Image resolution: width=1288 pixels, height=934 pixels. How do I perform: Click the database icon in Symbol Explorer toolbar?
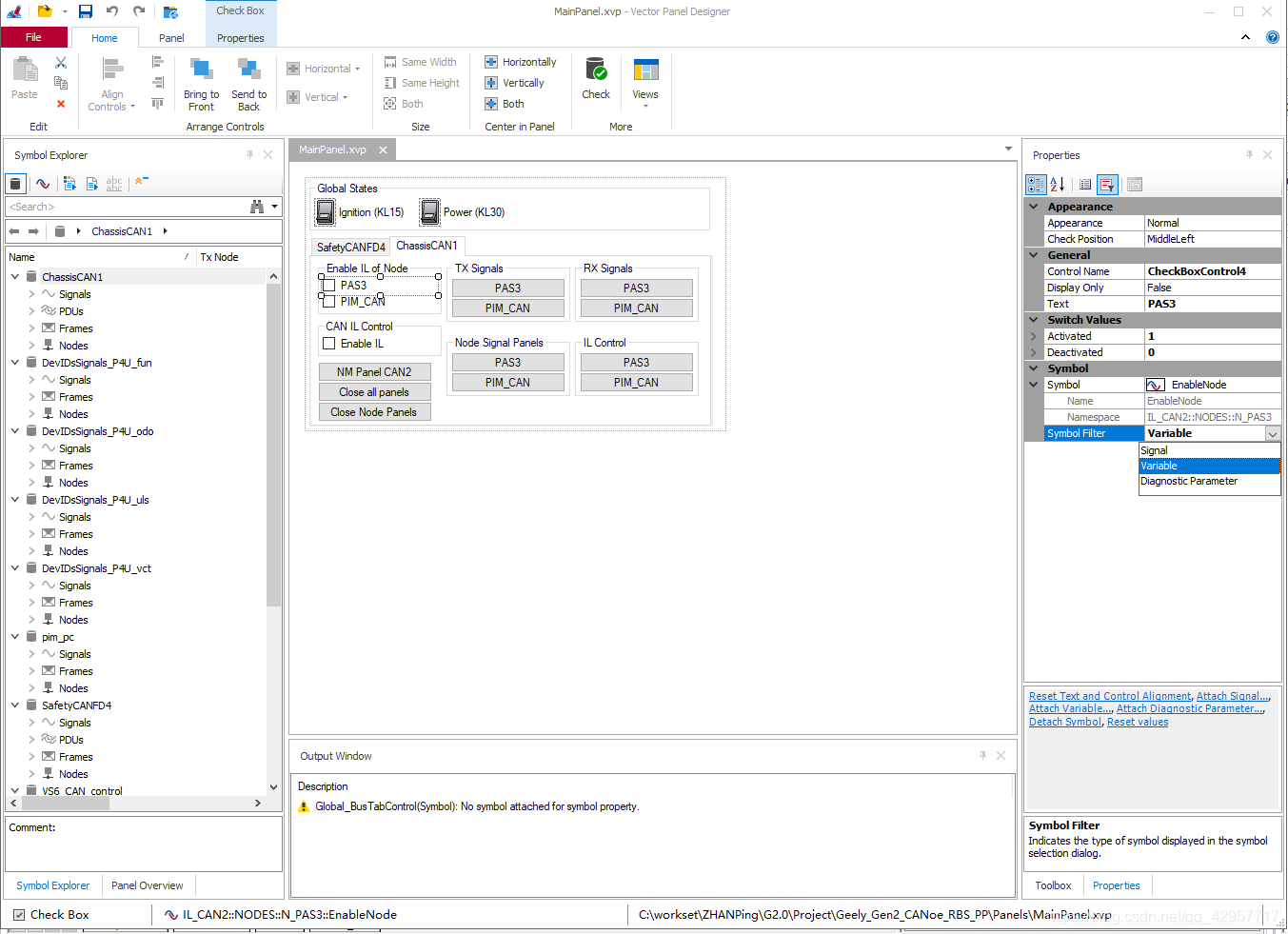[15, 184]
